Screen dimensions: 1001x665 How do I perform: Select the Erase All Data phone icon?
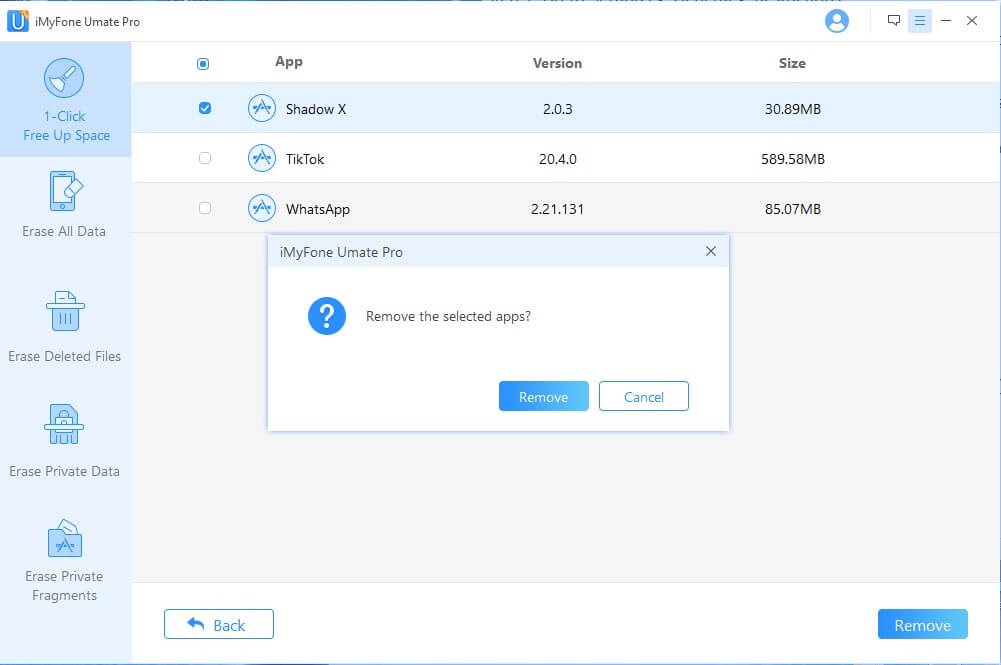(65, 191)
